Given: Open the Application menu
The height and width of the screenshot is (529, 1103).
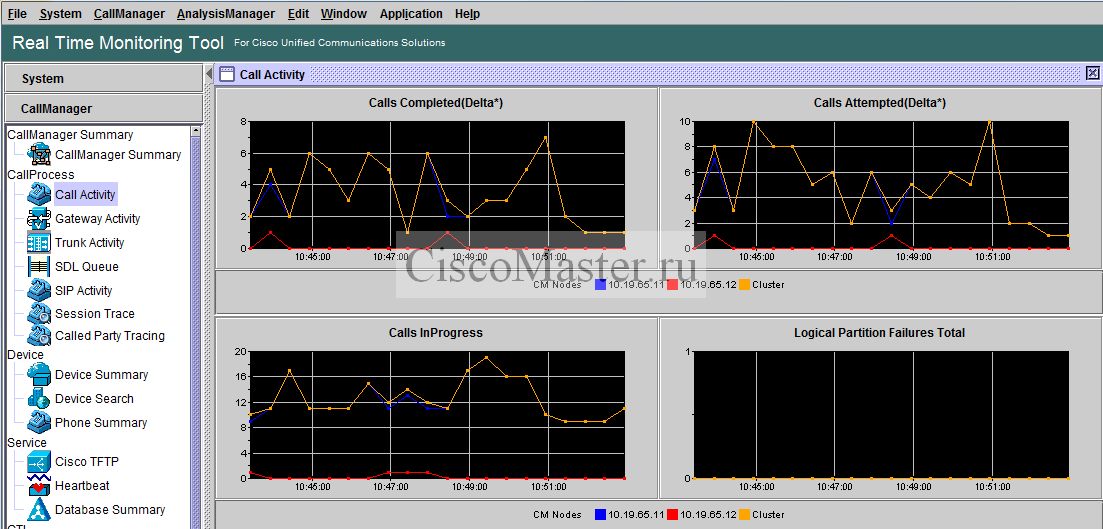Looking at the screenshot, I should (411, 13).
